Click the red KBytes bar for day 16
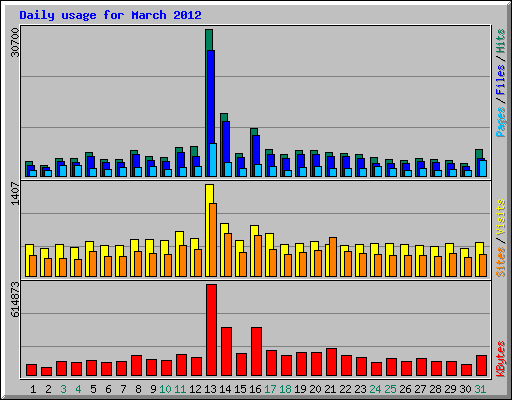Image resolution: width=512 pixels, height=400 pixels. pyautogui.click(x=256, y=352)
